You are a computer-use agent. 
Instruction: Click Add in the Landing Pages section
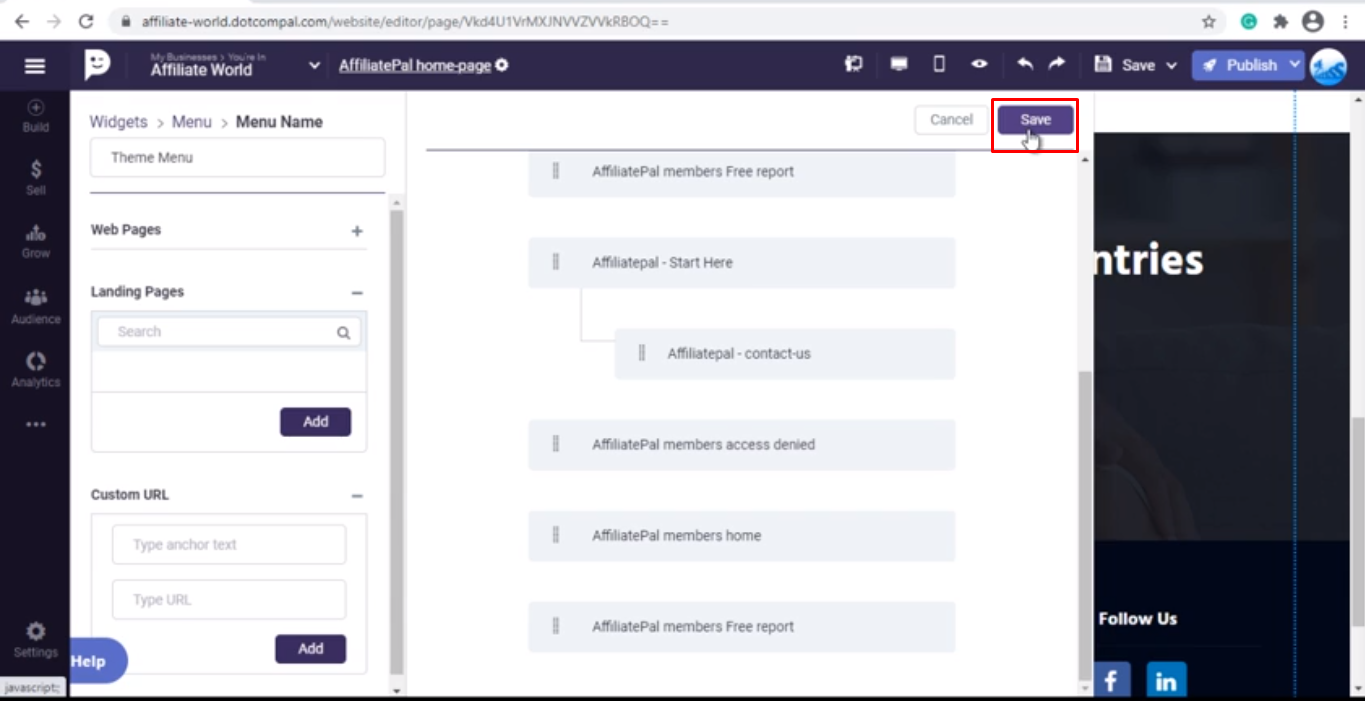[315, 422]
